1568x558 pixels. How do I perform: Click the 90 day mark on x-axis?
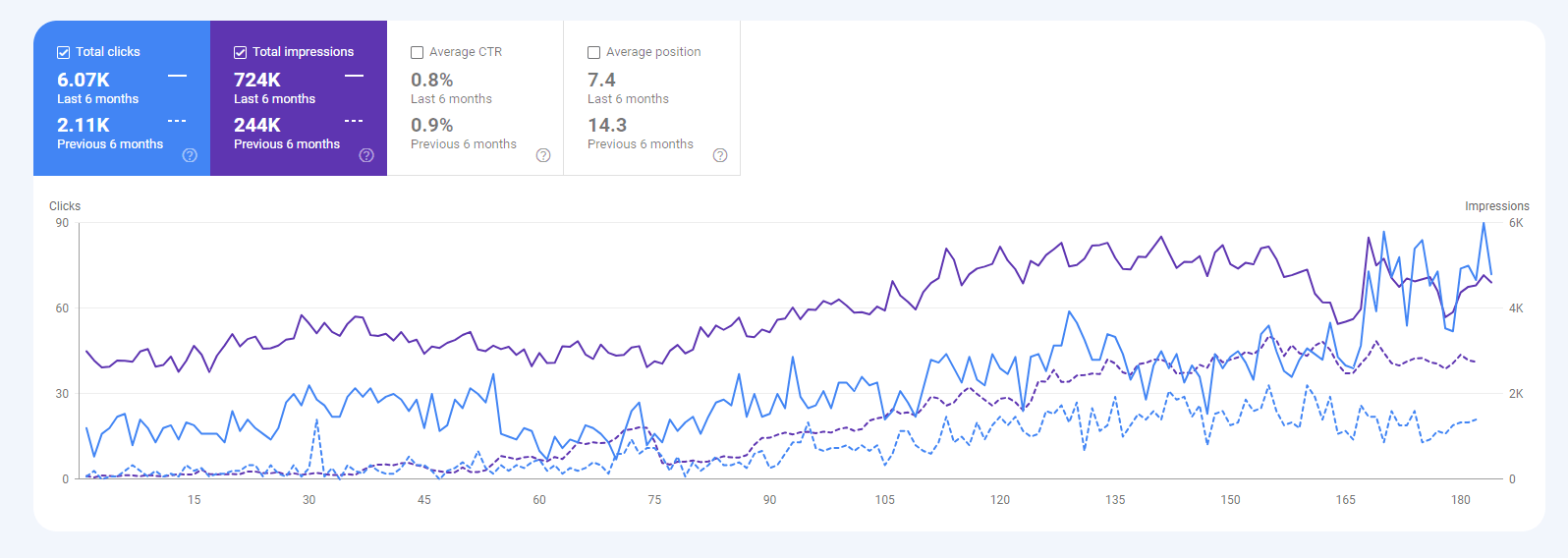769,500
